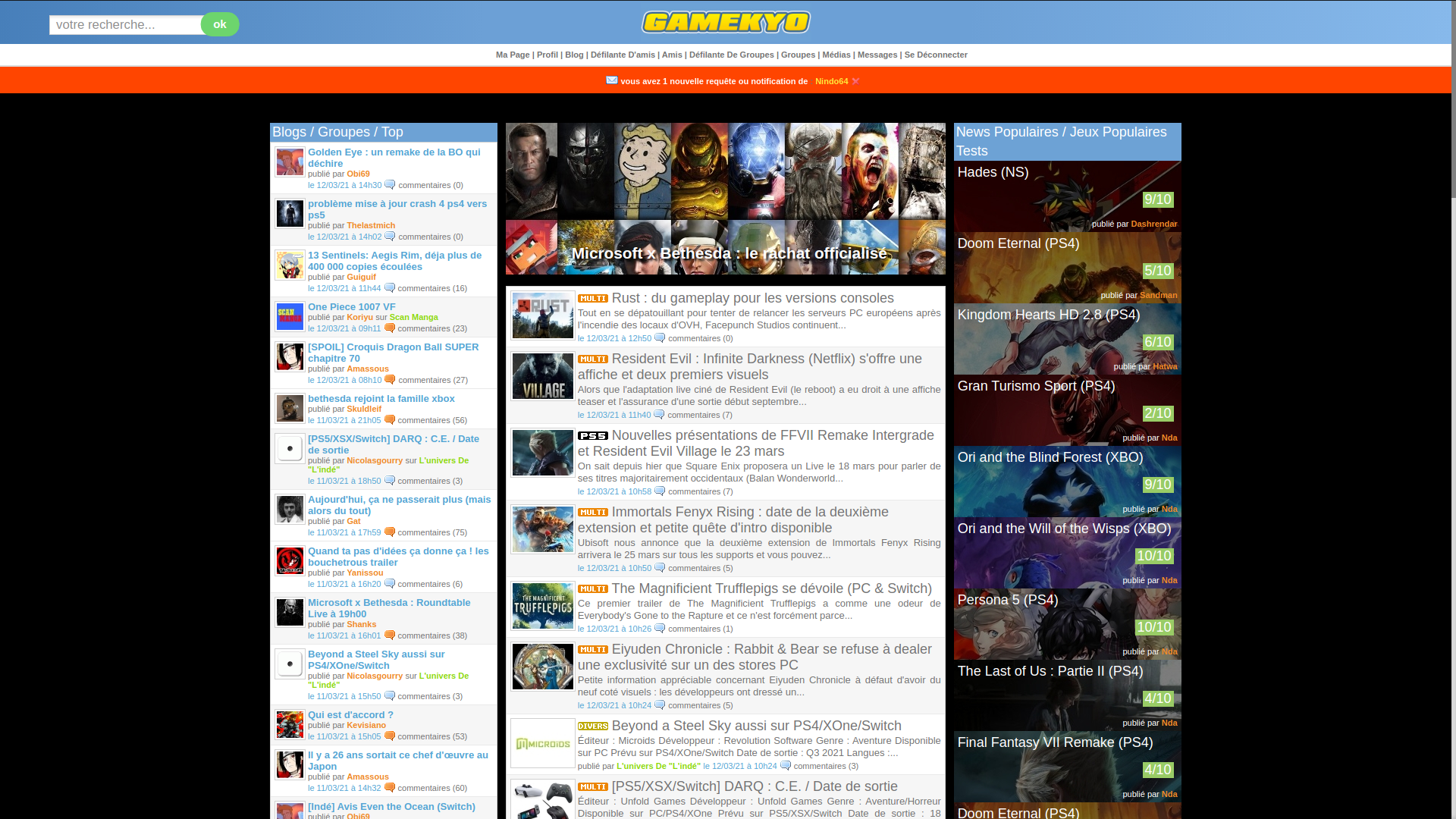1456x819 pixels.
Task: Click comment icon on Golden Eye blog post
Action: coord(390,185)
